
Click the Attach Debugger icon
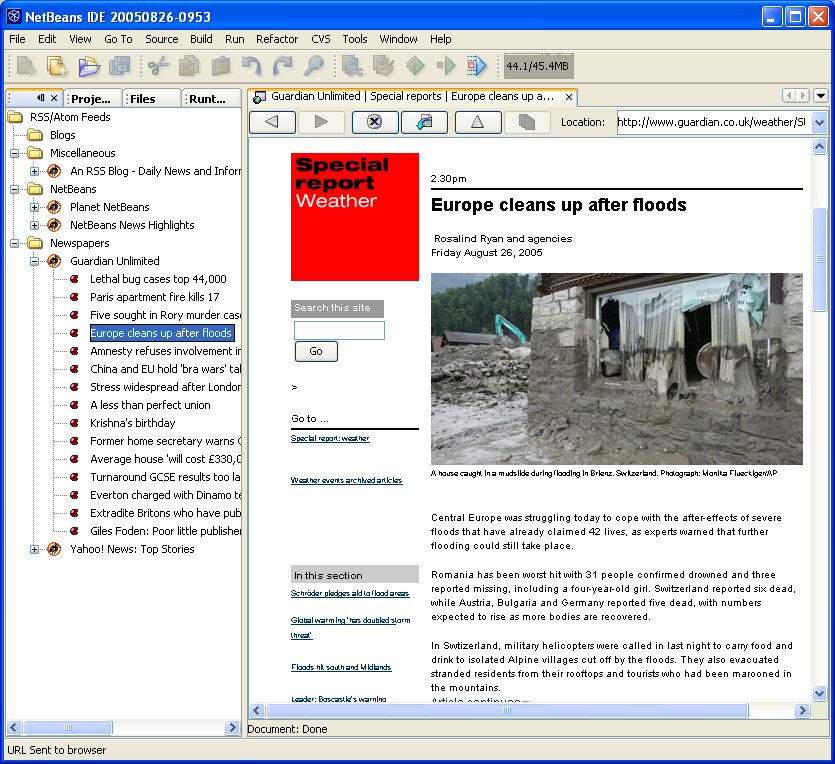click(x=477, y=66)
